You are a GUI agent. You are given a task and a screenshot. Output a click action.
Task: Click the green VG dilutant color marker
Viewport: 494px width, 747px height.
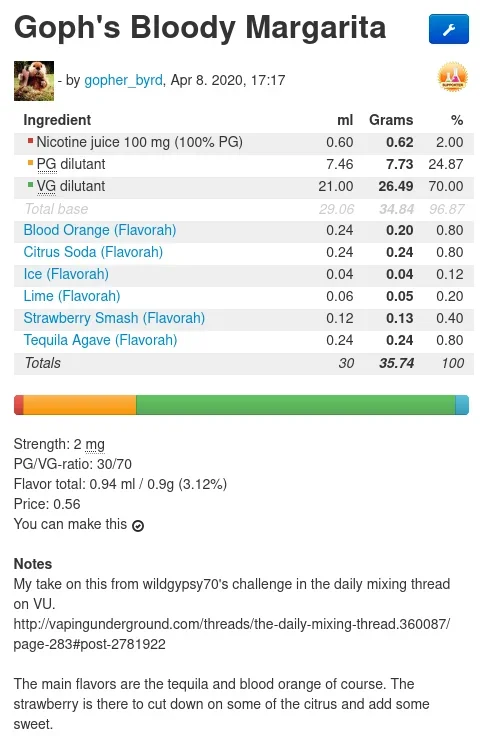tap(30, 185)
